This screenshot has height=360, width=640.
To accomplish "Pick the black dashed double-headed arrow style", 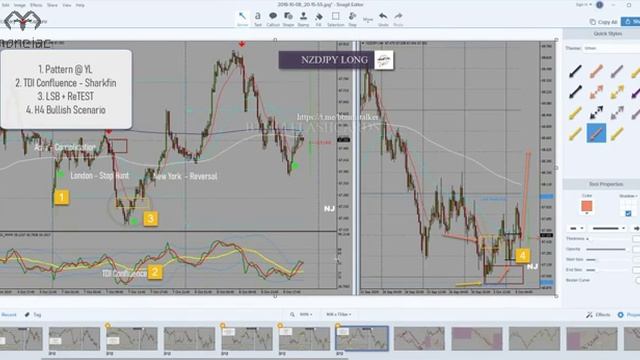I will [x=596, y=113].
